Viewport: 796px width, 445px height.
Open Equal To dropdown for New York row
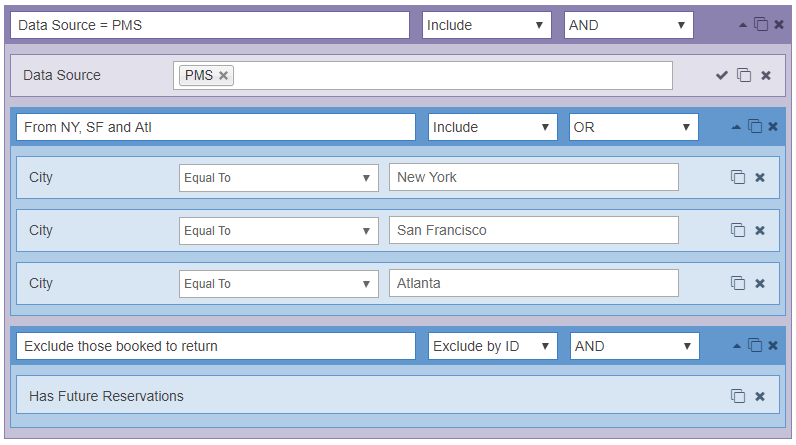pos(279,178)
